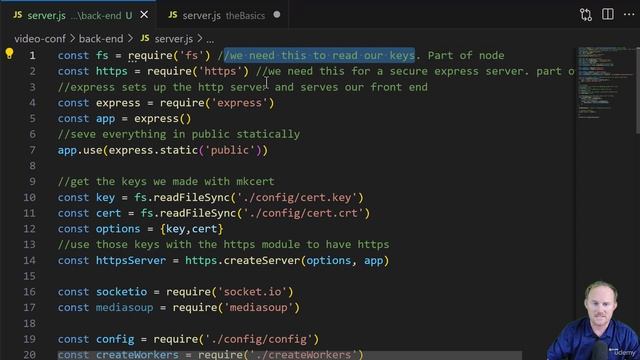Click the JS file icon on theBasics tab

[173, 15]
